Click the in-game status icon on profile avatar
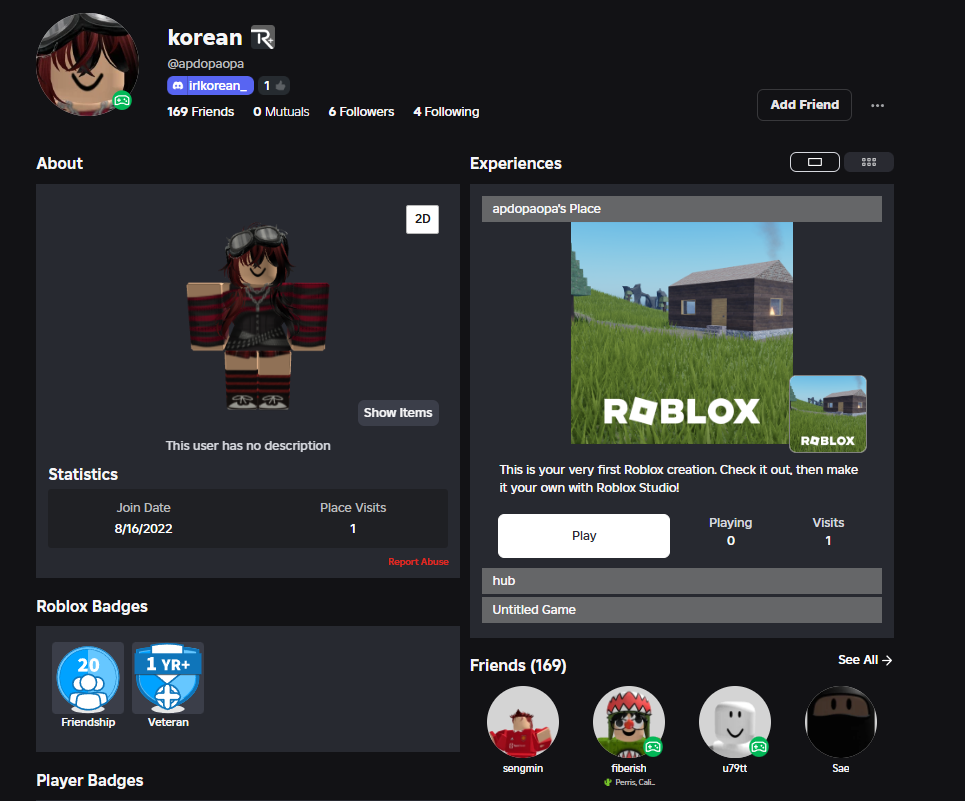This screenshot has height=801, width=965. (122, 100)
